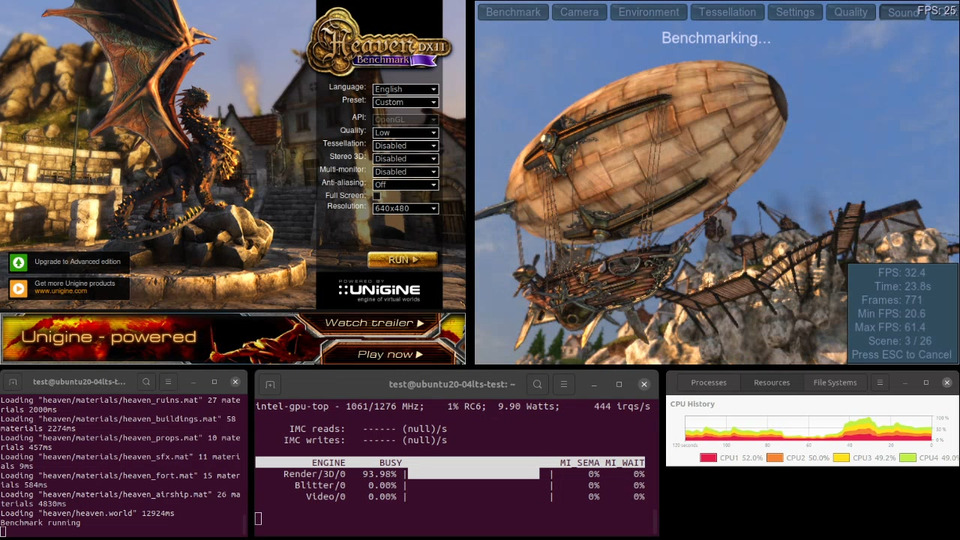Open the Resolution 640x480 dropdown
Image resolution: width=960 pixels, height=540 pixels.
405,209
